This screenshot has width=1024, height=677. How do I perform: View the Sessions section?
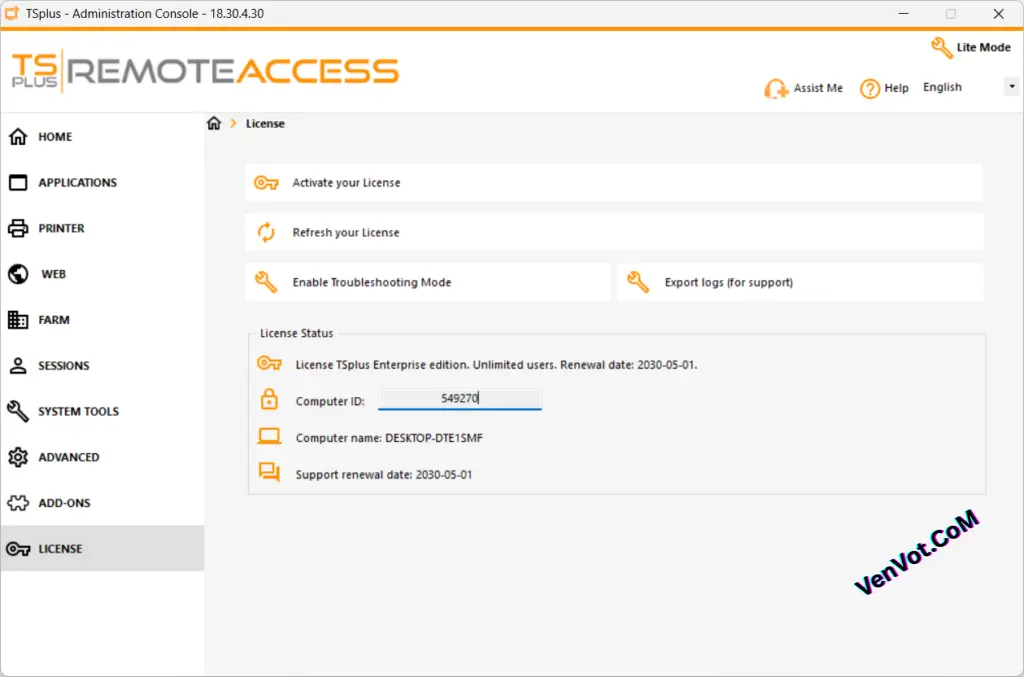click(x=103, y=366)
